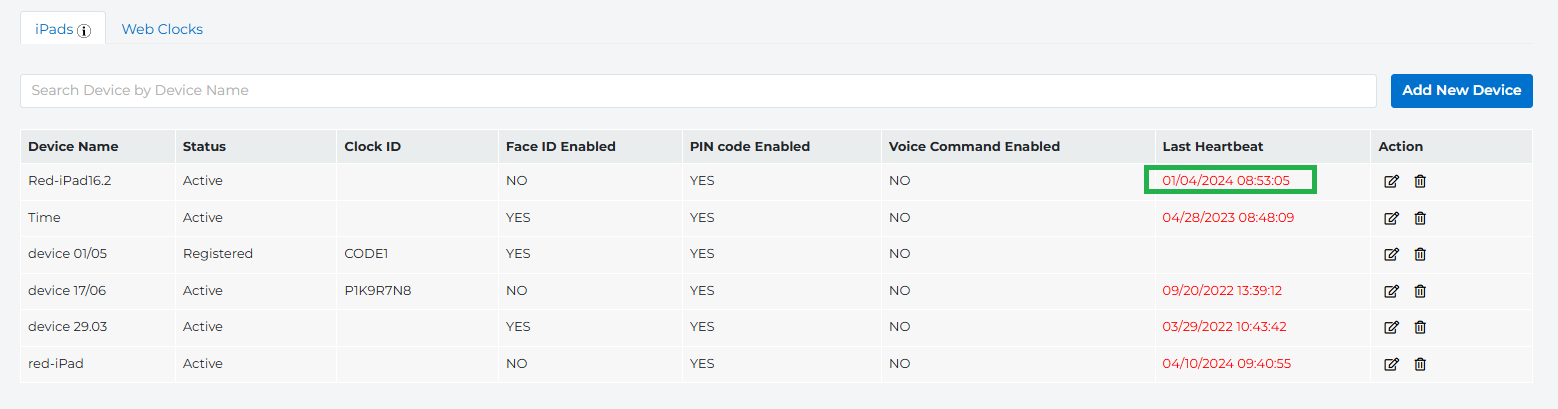Edit the Time device row
The height and width of the screenshot is (409, 1558).
(1390, 218)
